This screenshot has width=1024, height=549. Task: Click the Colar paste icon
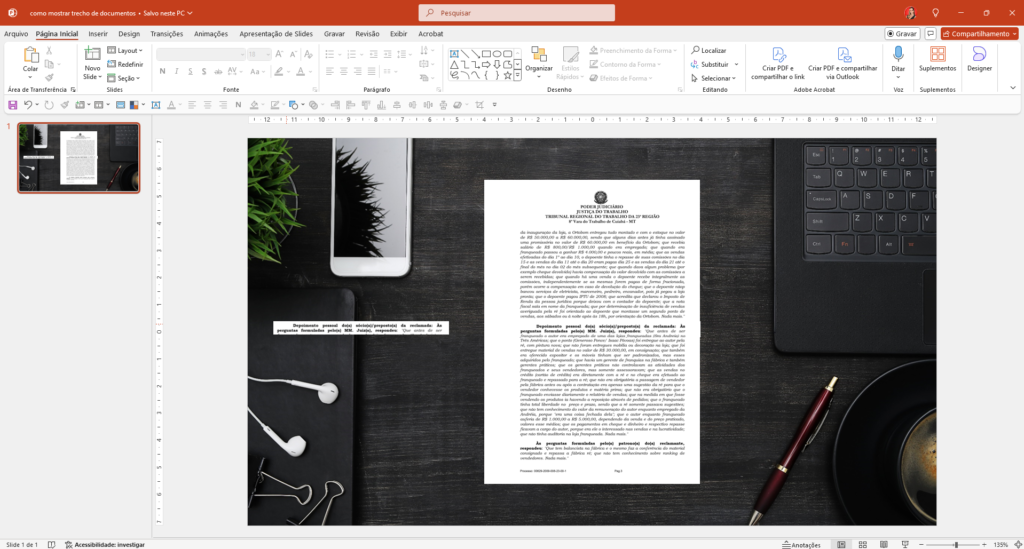(x=31, y=55)
